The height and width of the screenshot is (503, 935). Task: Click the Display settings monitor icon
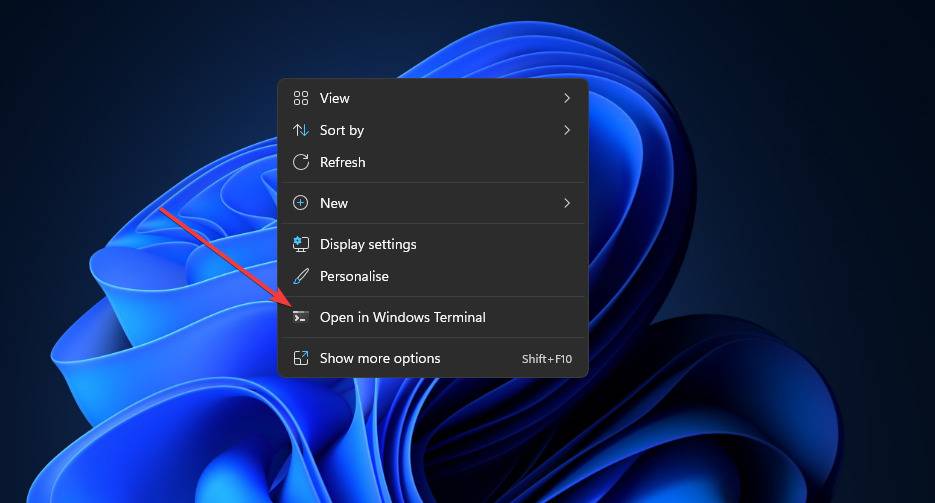pyautogui.click(x=301, y=244)
